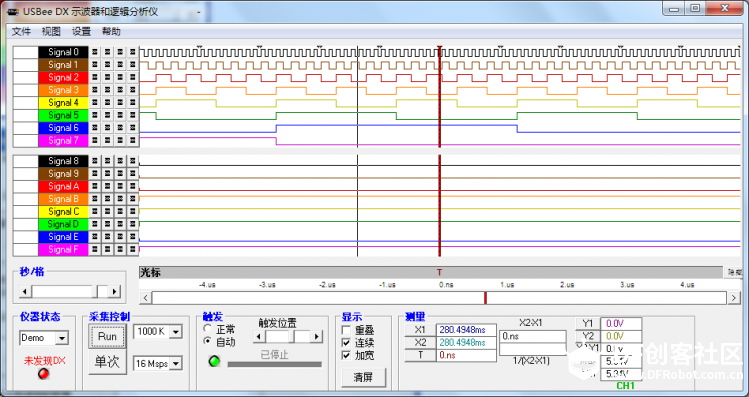
Task: Open the 帮助 menu
Action: tap(111, 32)
